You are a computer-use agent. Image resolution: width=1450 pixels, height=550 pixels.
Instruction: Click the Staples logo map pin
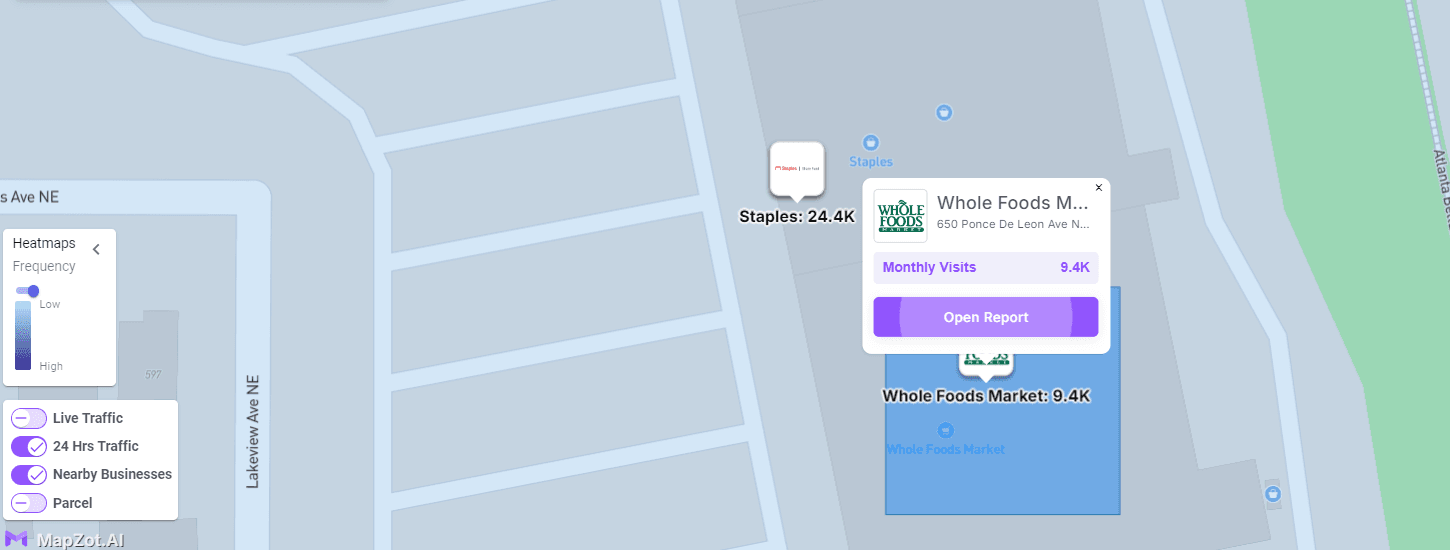pyautogui.click(x=797, y=170)
